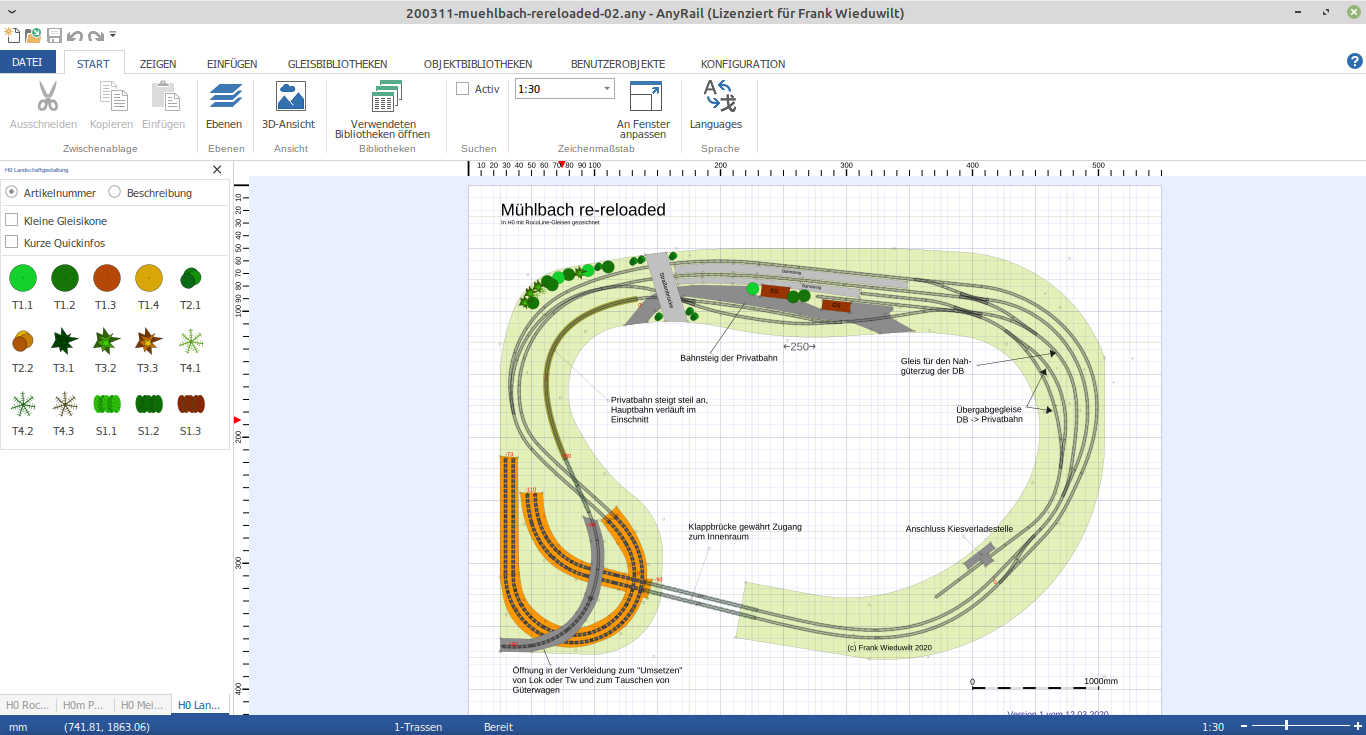The width and height of the screenshot is (1366, 735).
Task: Open quick access toolbar customize arrow
Action: coord(114,35)
